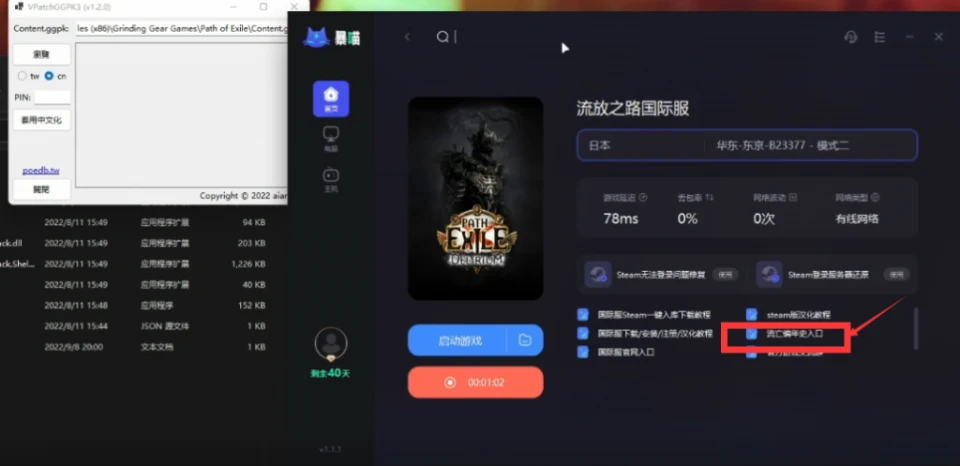Open the poedb.tw hyperlink
The height and width of the screenshot is (466, 960).
pyautogui.click(x=41, y=170)
